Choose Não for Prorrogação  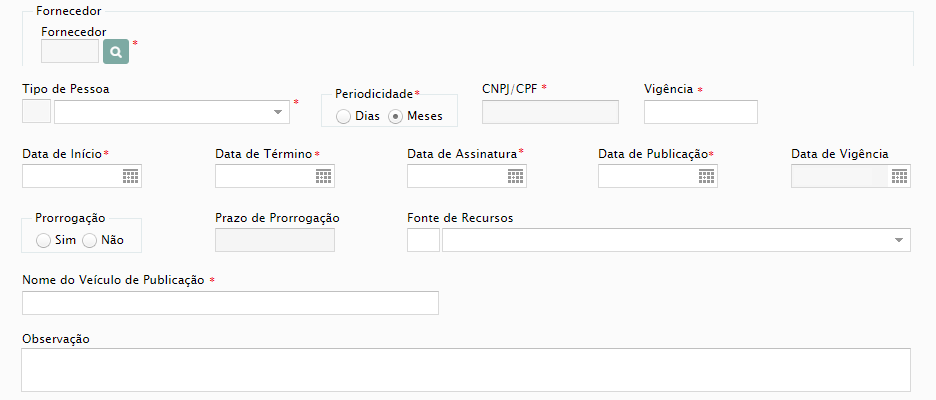click(x=89, y=241)
